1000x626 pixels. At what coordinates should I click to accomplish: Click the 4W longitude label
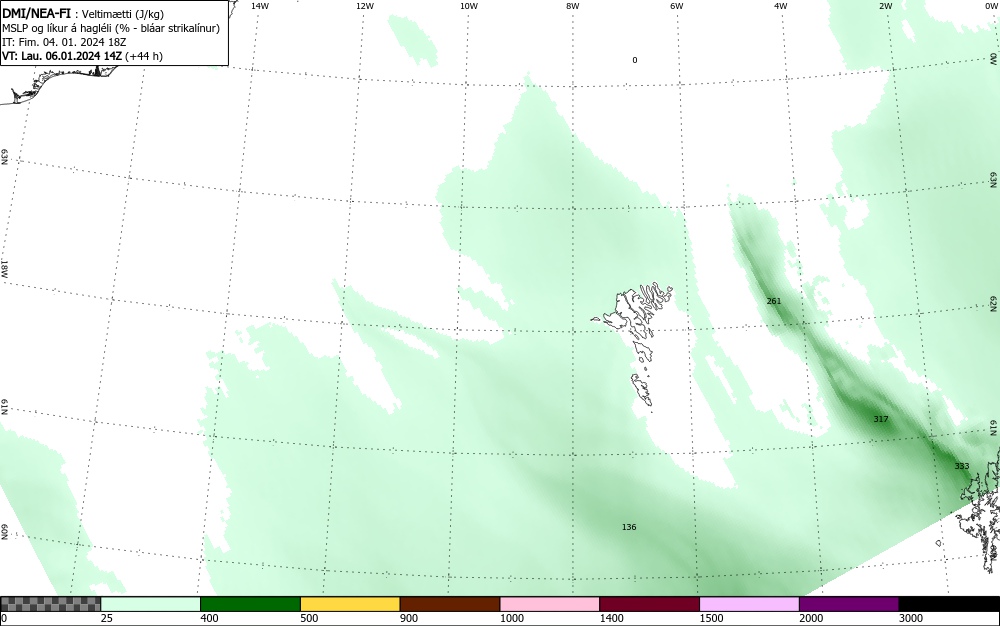click(781, 6)
